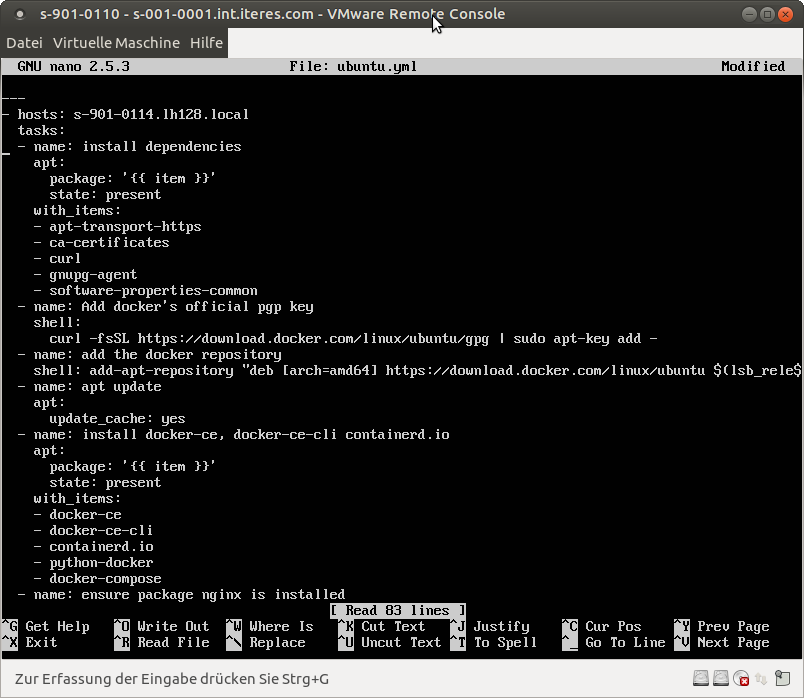Click the 'docker-compose' list item
Viewport: 804px width, 698px height.
(97, 579)
